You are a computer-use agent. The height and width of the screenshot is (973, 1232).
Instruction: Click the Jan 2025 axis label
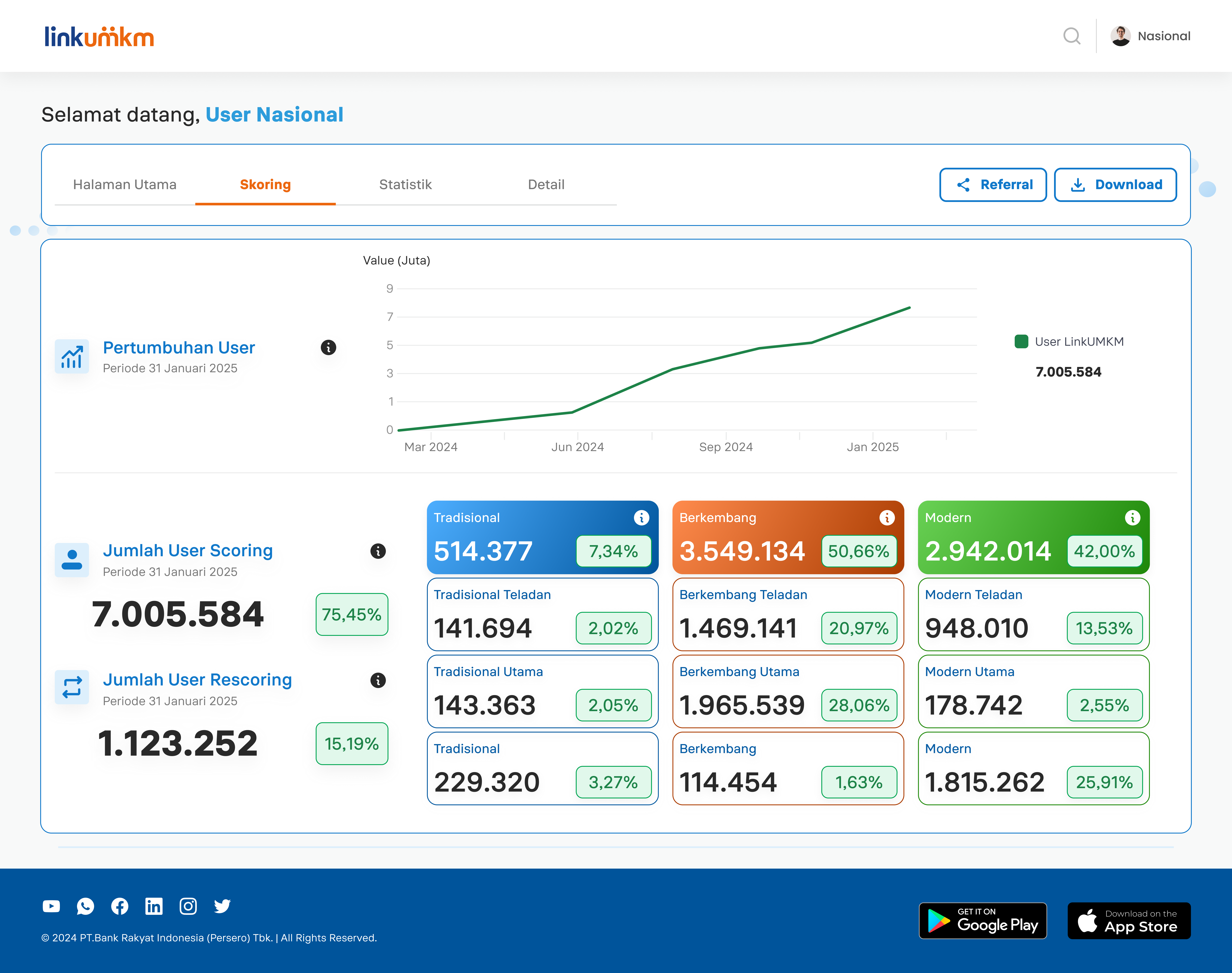click(873, 447)
